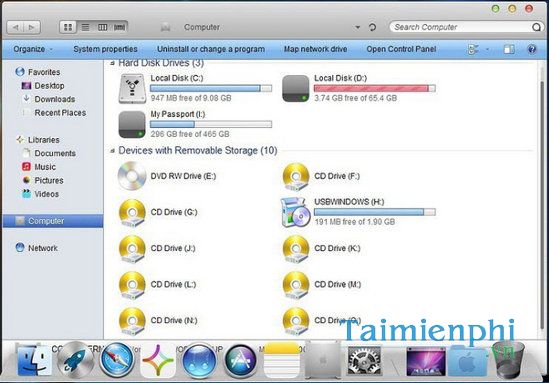Viewport: 549px width, 383px height.
Task: Open Downloads in Favorites
Action: [x=48, y=99]
